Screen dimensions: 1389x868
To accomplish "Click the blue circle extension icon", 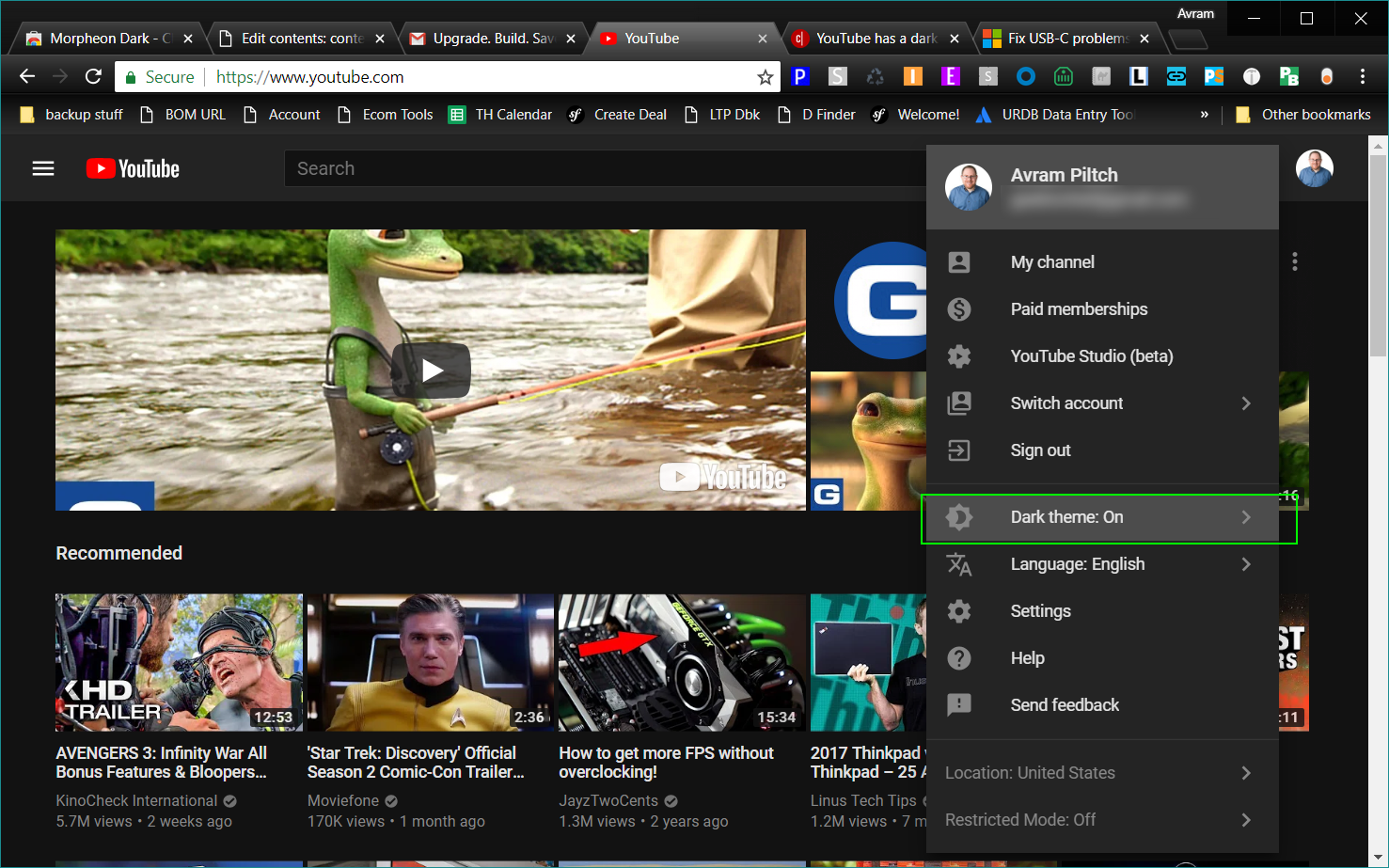I will click(1026, 76).
